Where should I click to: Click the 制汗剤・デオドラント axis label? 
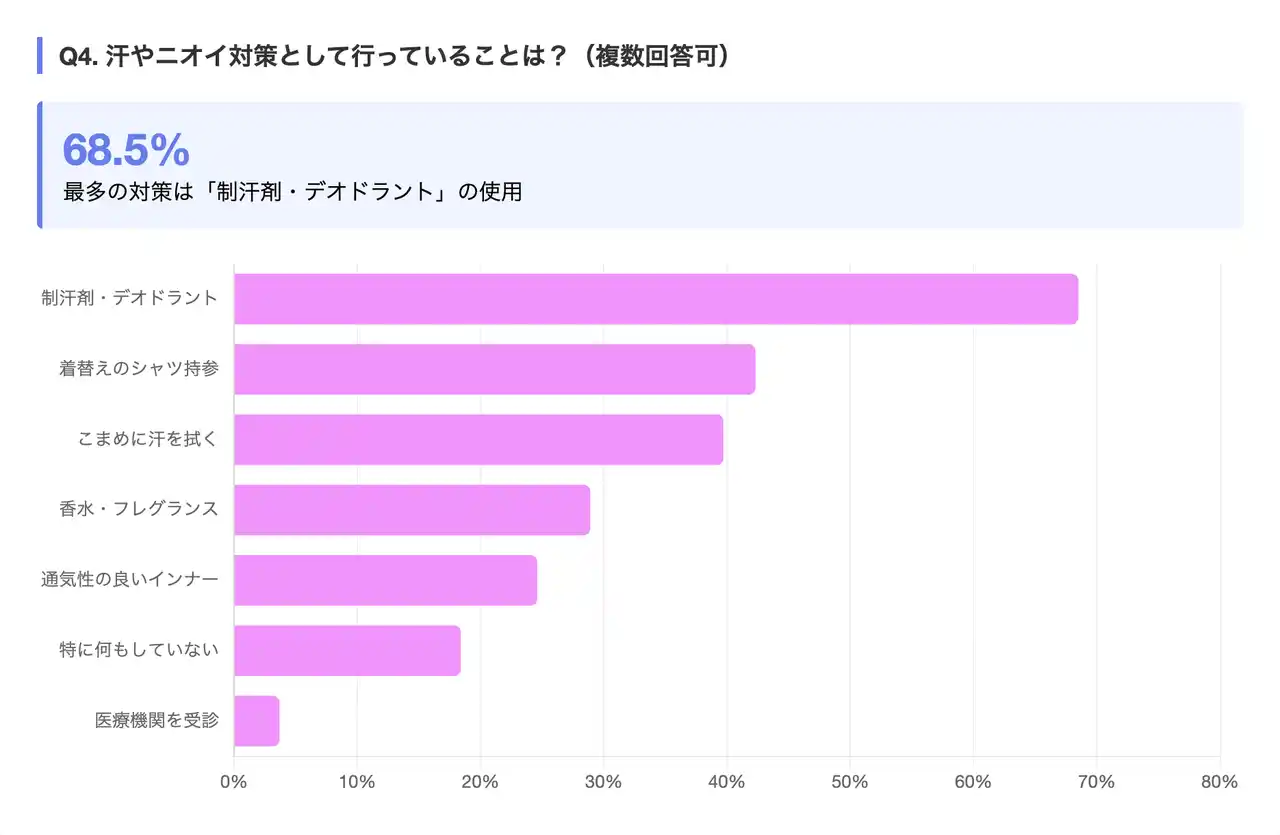point(130,298)
